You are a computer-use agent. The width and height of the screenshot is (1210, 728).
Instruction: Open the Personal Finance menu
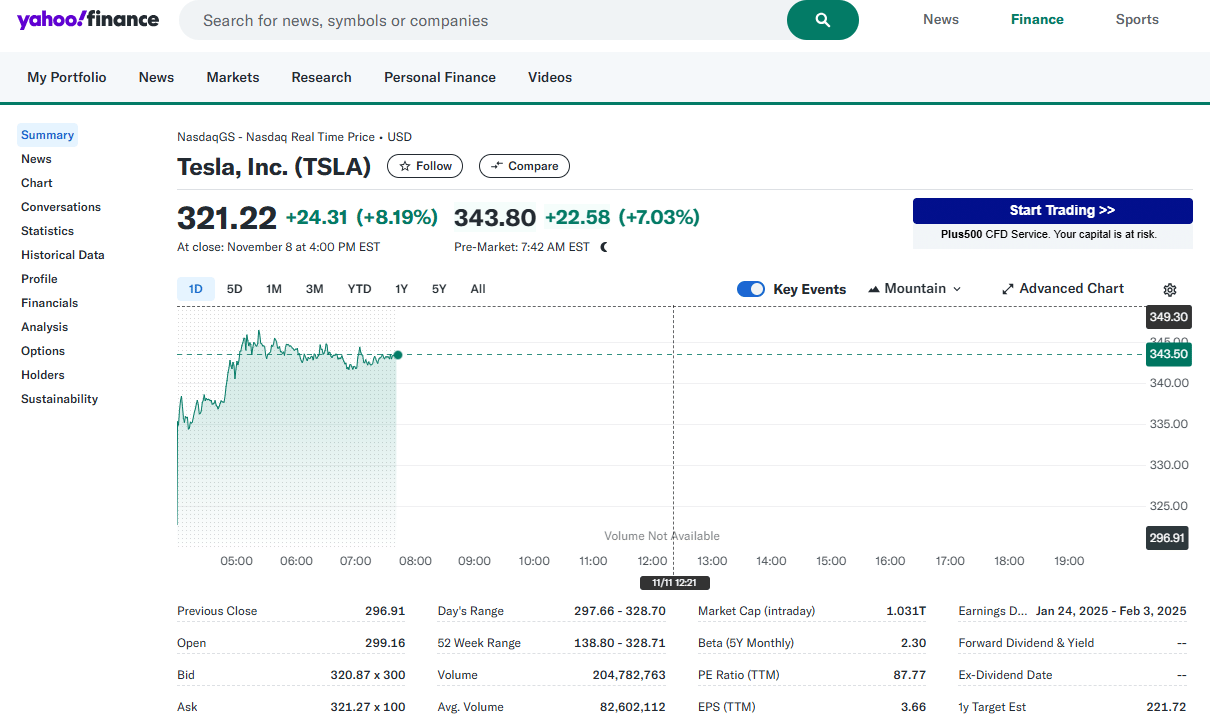pyautogui.click(x=440, y=77)
